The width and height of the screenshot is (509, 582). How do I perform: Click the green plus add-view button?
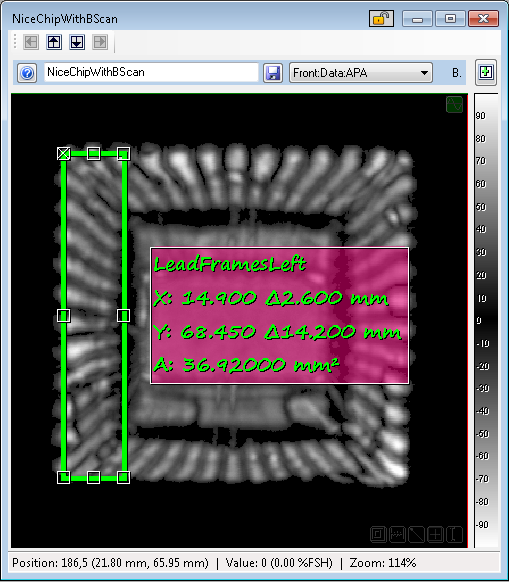pyautogui.click(x=486, y=72)
